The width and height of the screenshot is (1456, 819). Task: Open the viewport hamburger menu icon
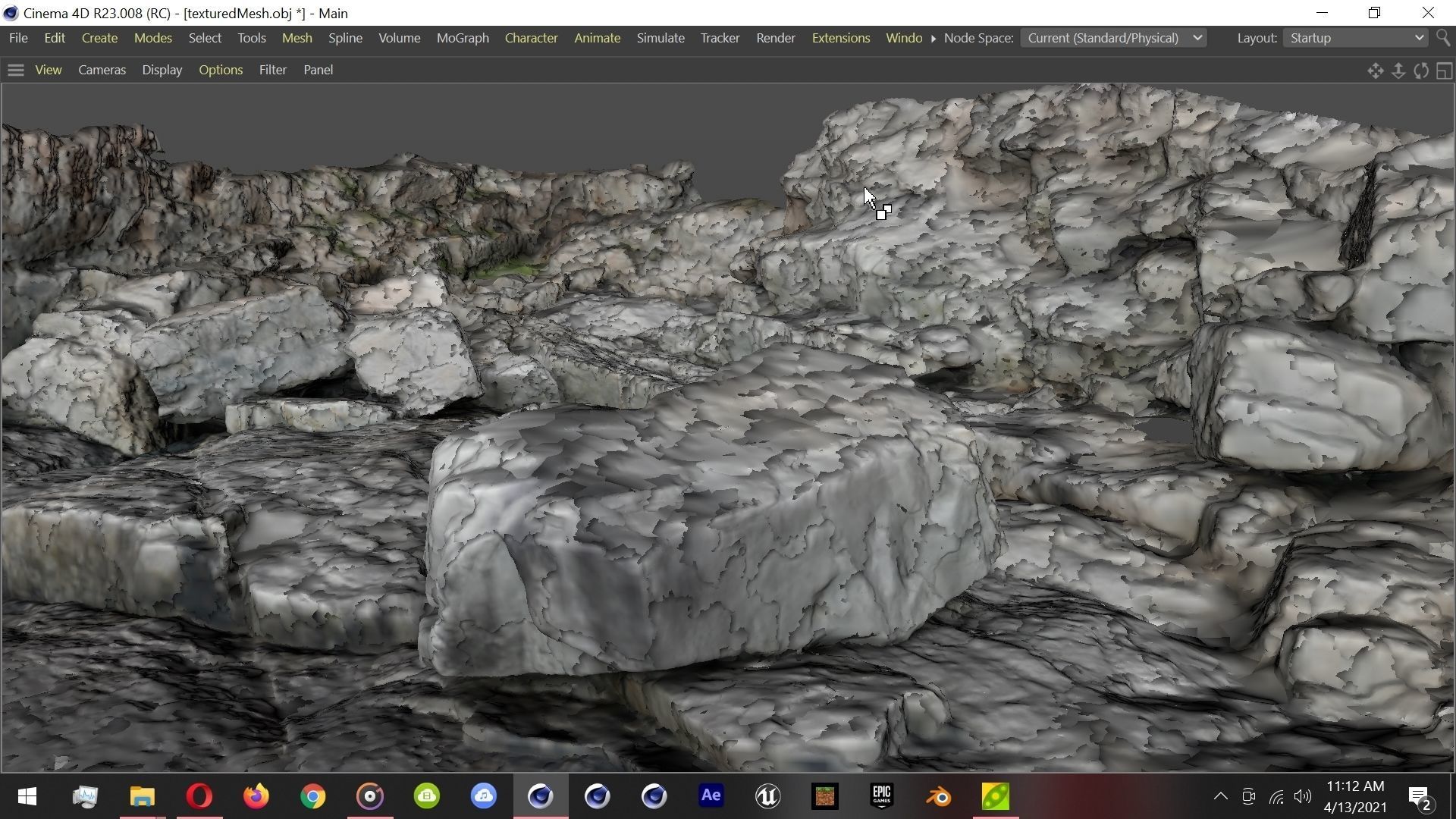15,71
